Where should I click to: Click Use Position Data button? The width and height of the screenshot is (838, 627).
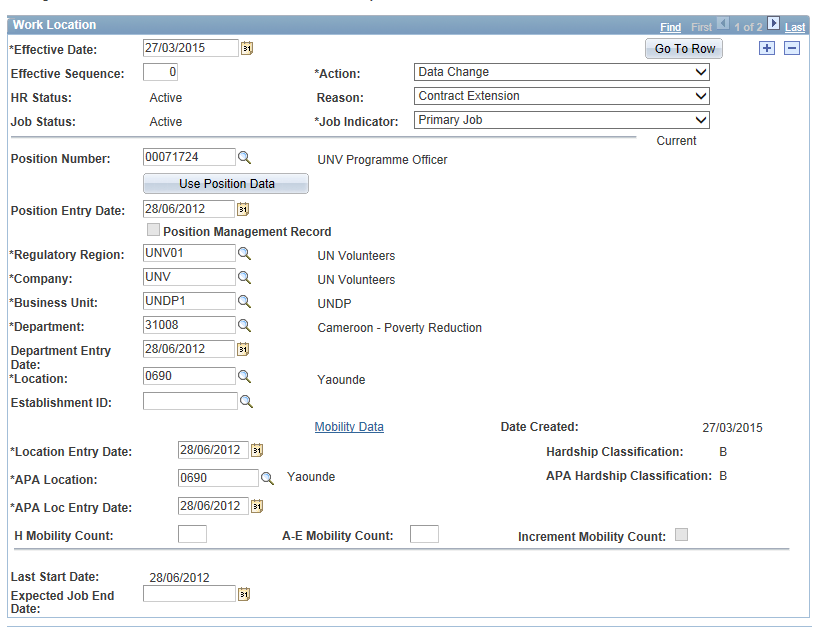pyautogui.click(x=226, y=183)
